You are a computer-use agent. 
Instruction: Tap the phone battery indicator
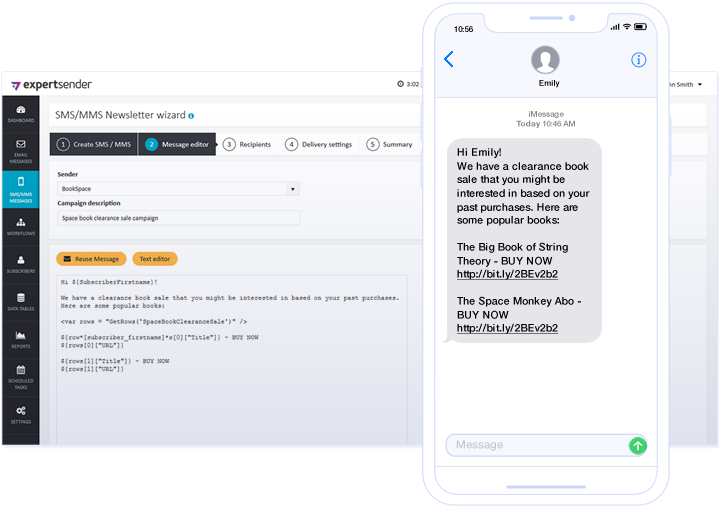(640, 27)
